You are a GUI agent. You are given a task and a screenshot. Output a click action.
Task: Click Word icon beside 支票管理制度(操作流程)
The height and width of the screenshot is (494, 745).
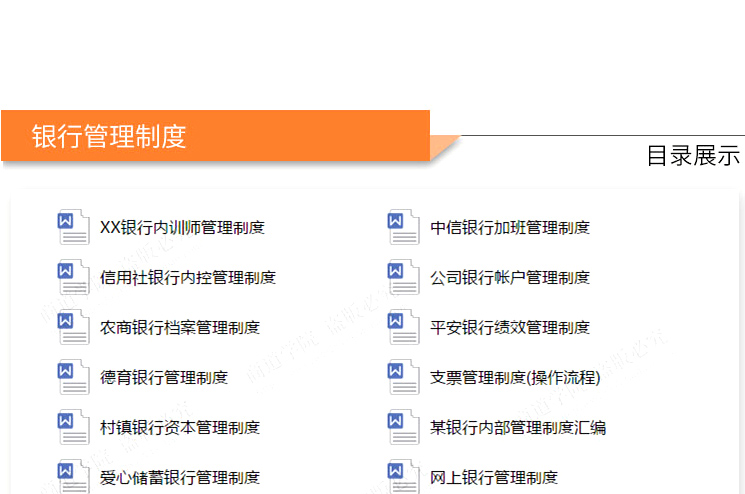[403, 377]
